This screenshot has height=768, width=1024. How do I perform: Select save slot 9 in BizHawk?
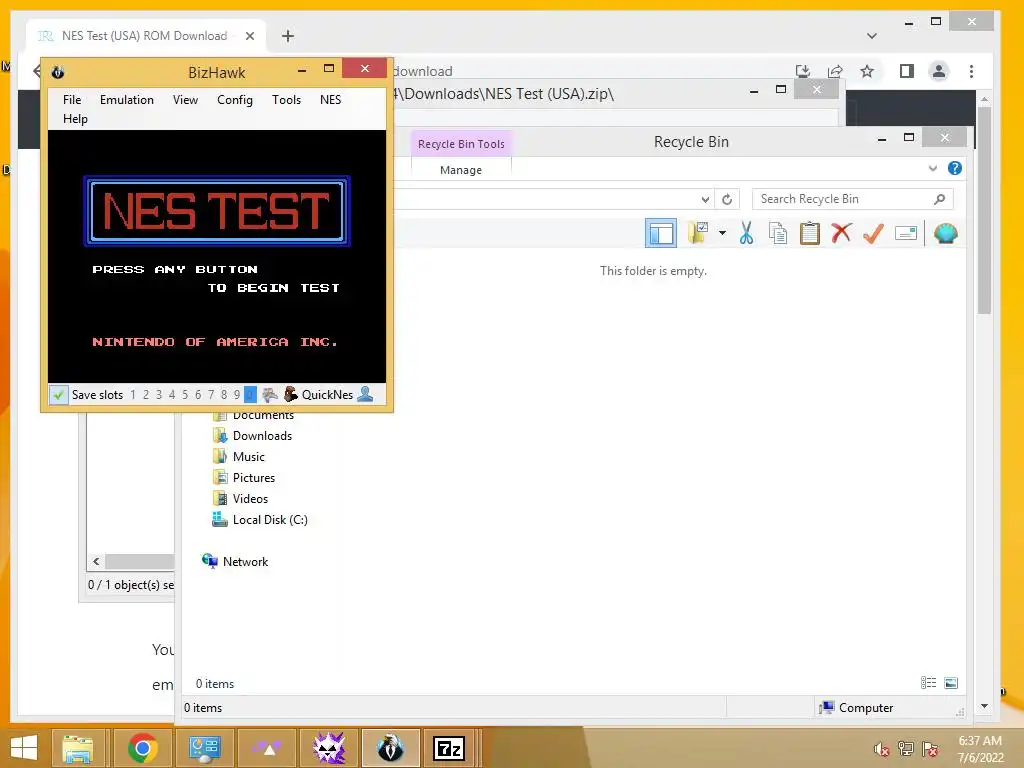pyautogui.click(x=237, y=394)
